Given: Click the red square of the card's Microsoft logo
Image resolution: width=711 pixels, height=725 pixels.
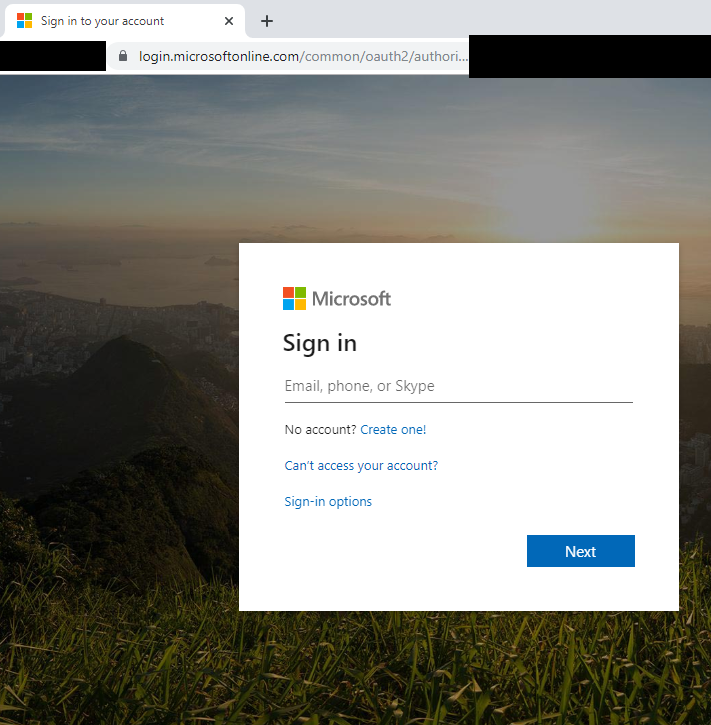Looking at the screenshot, I should coord(288,292).
